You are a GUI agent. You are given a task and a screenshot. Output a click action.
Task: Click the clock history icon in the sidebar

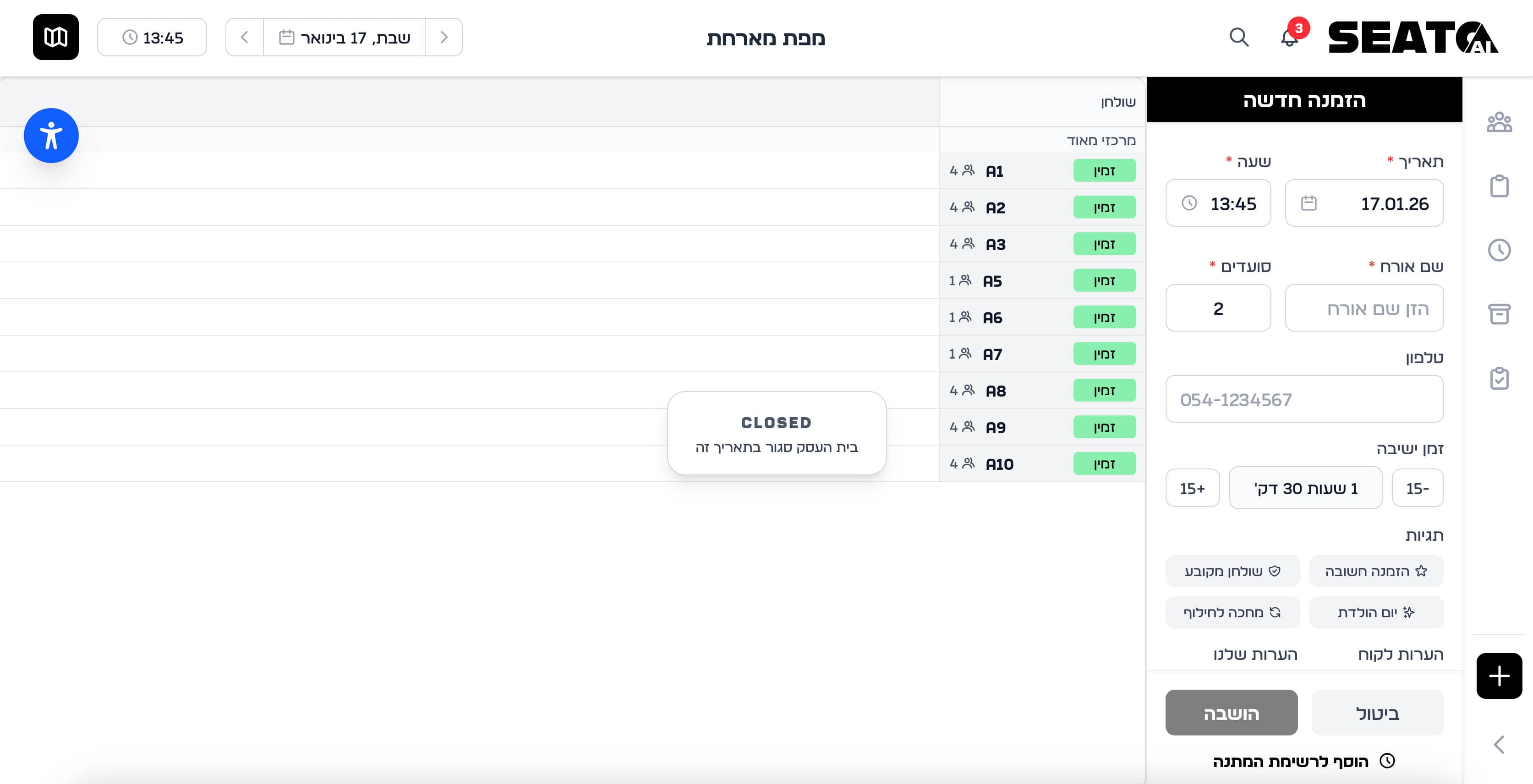tap(1500, 250)
